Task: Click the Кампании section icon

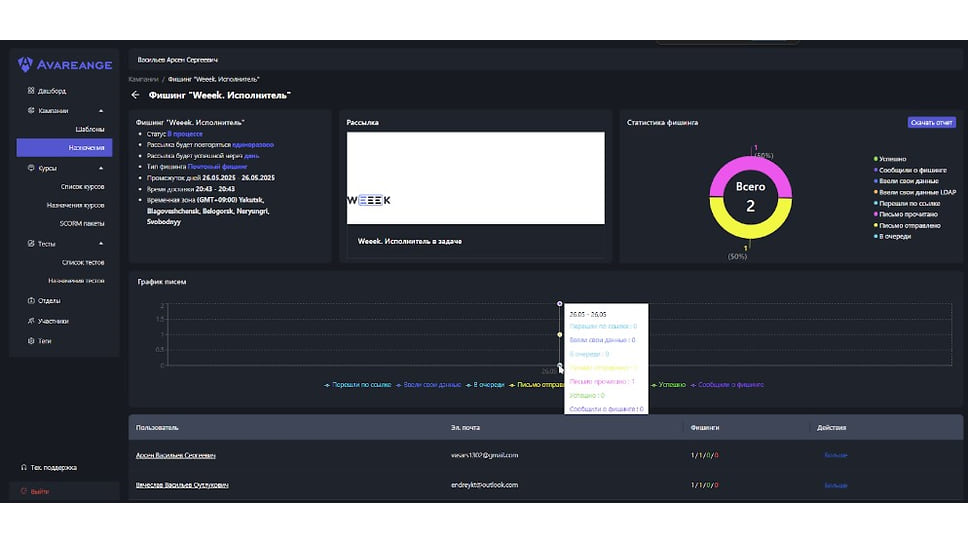Action: (31, 111)
